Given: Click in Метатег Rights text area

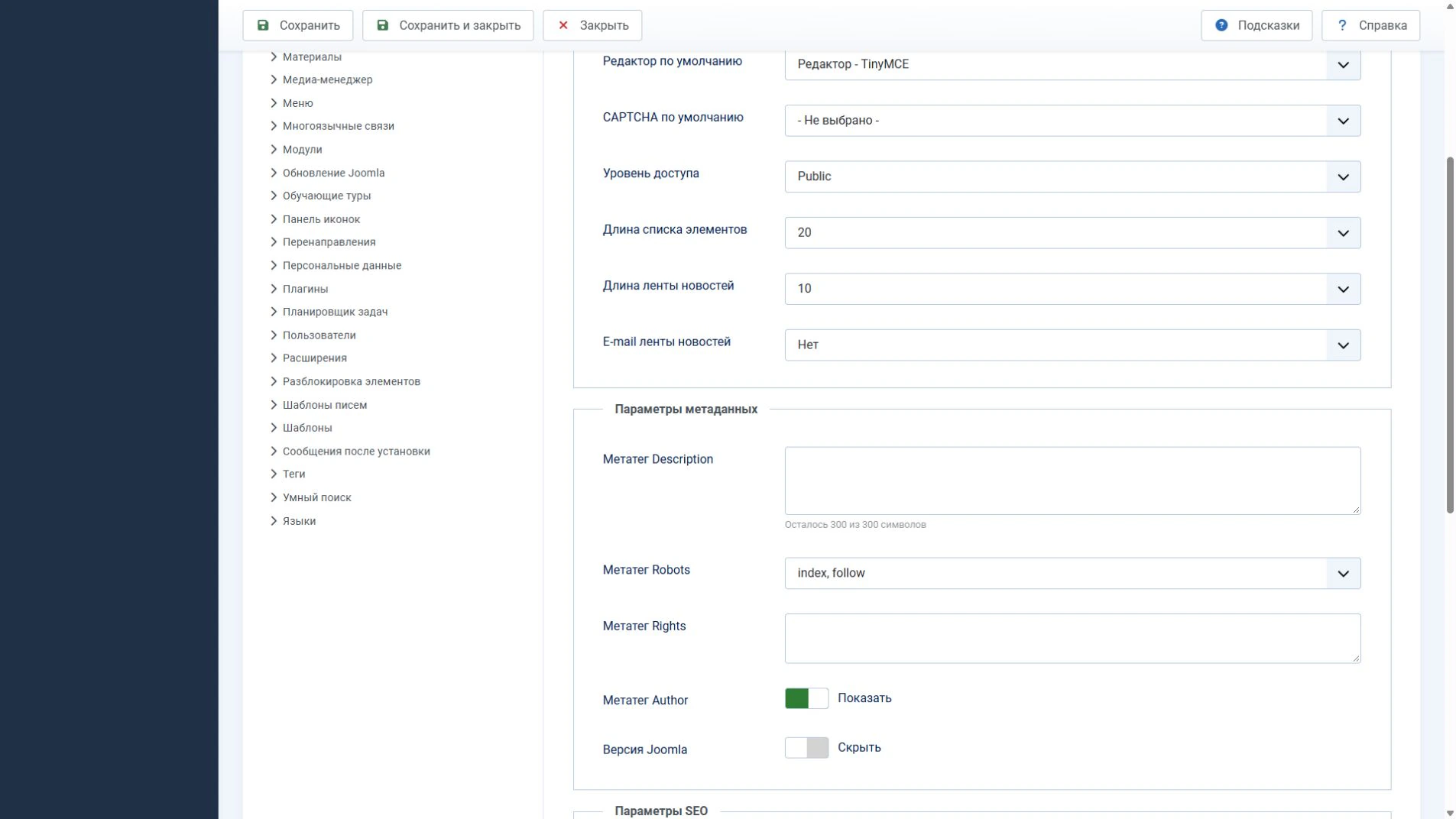Looking at the screenshot, I should coord(1072,639).
